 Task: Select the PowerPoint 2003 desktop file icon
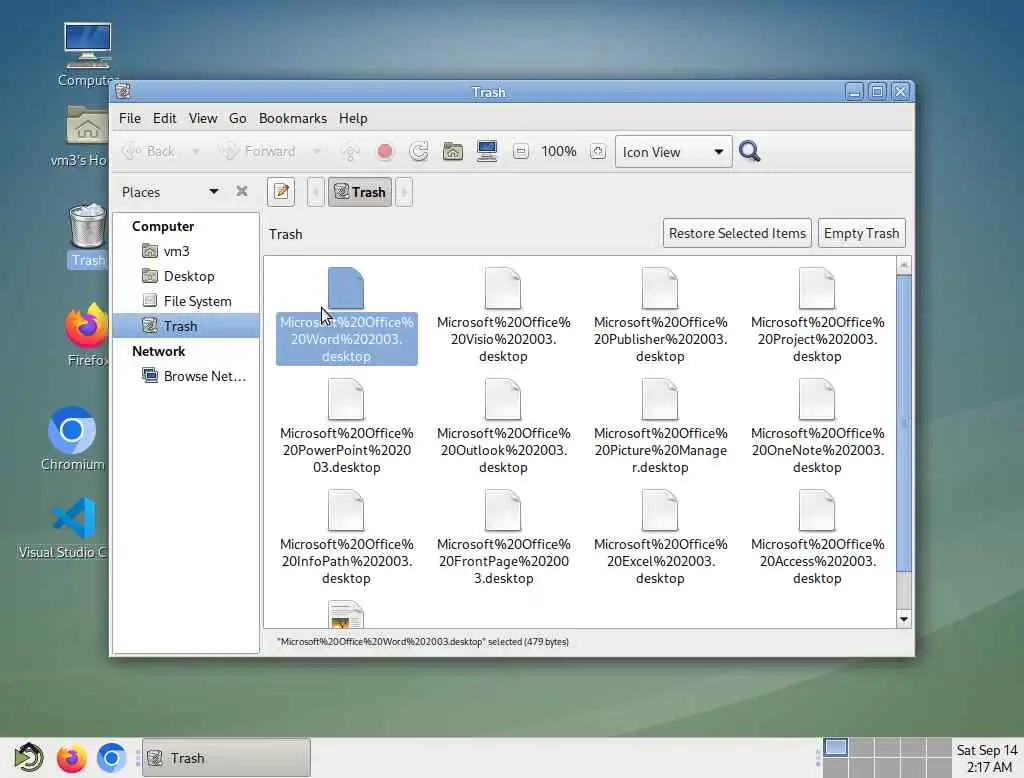click(346, 399)
